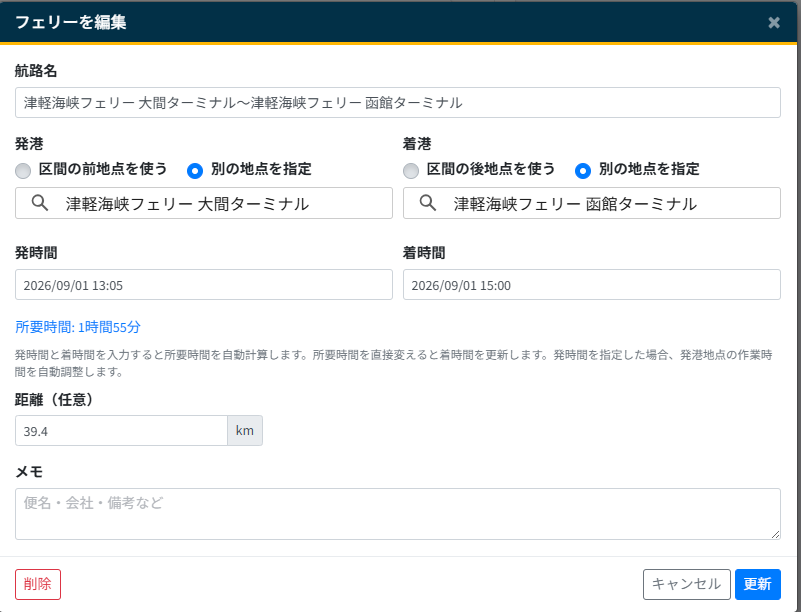This screenshot has height=612, width=801.
Task: Click the 距離（任意） label
Action: 57,399
